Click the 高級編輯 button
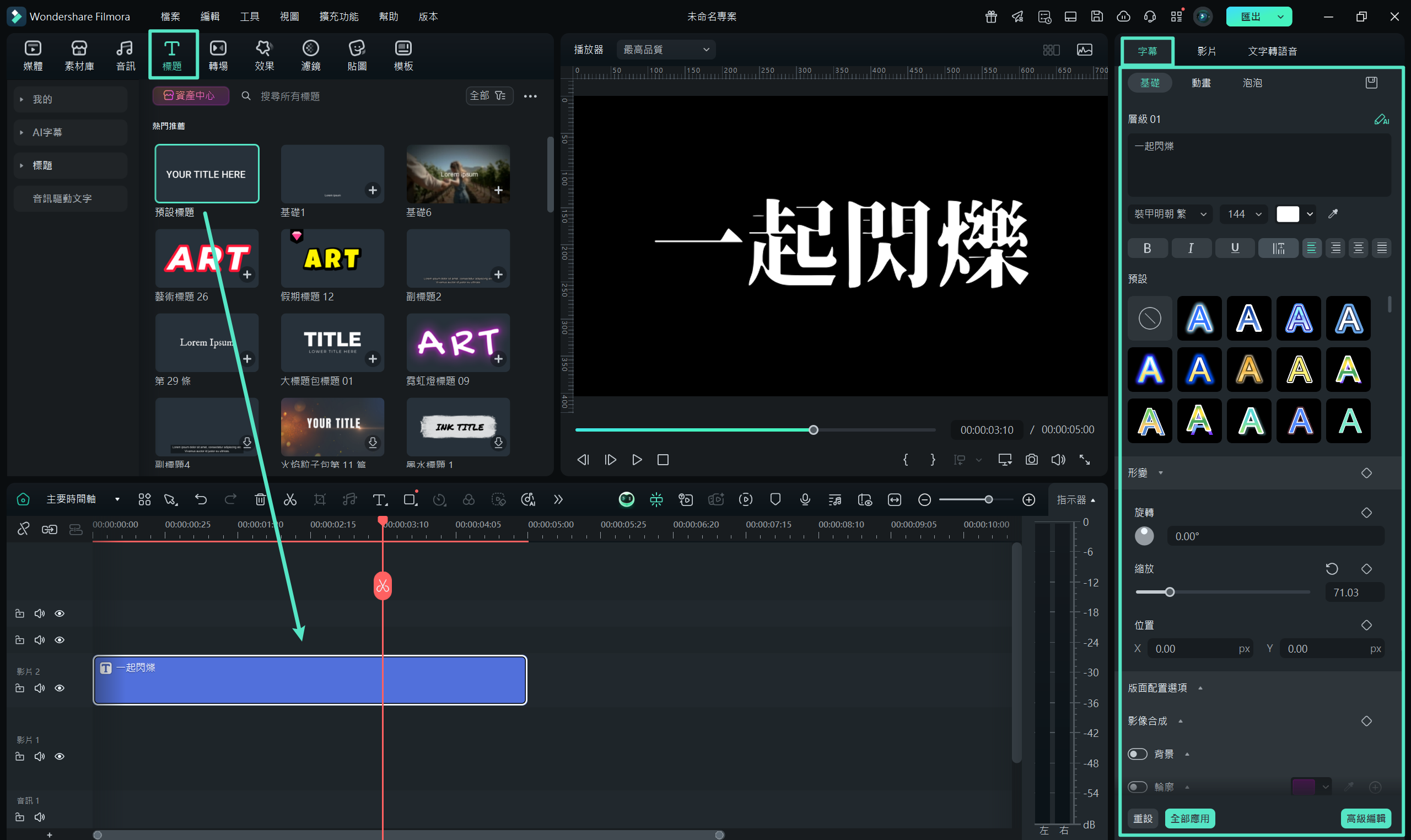The height and width of the screenshot is (840, 1411). 1365,819
